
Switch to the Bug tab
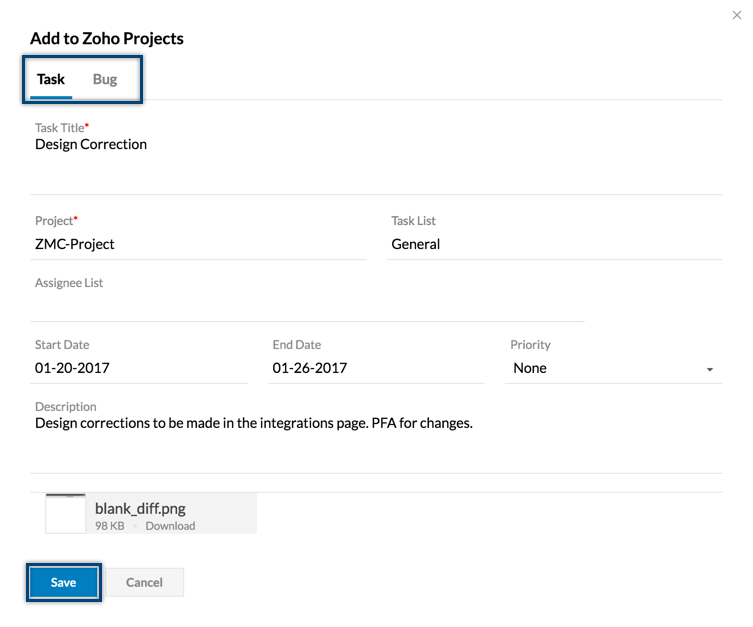point(105,79)
